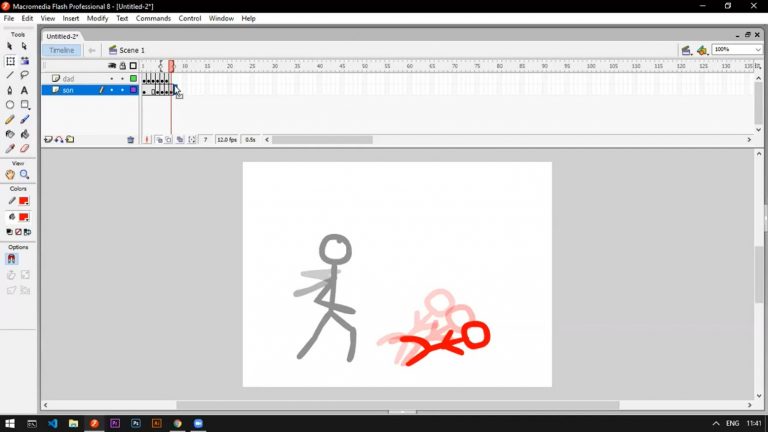The image size is (768, 432).
Task: Delete the selected layer with trash icon
Action: (x=131, y=140)
